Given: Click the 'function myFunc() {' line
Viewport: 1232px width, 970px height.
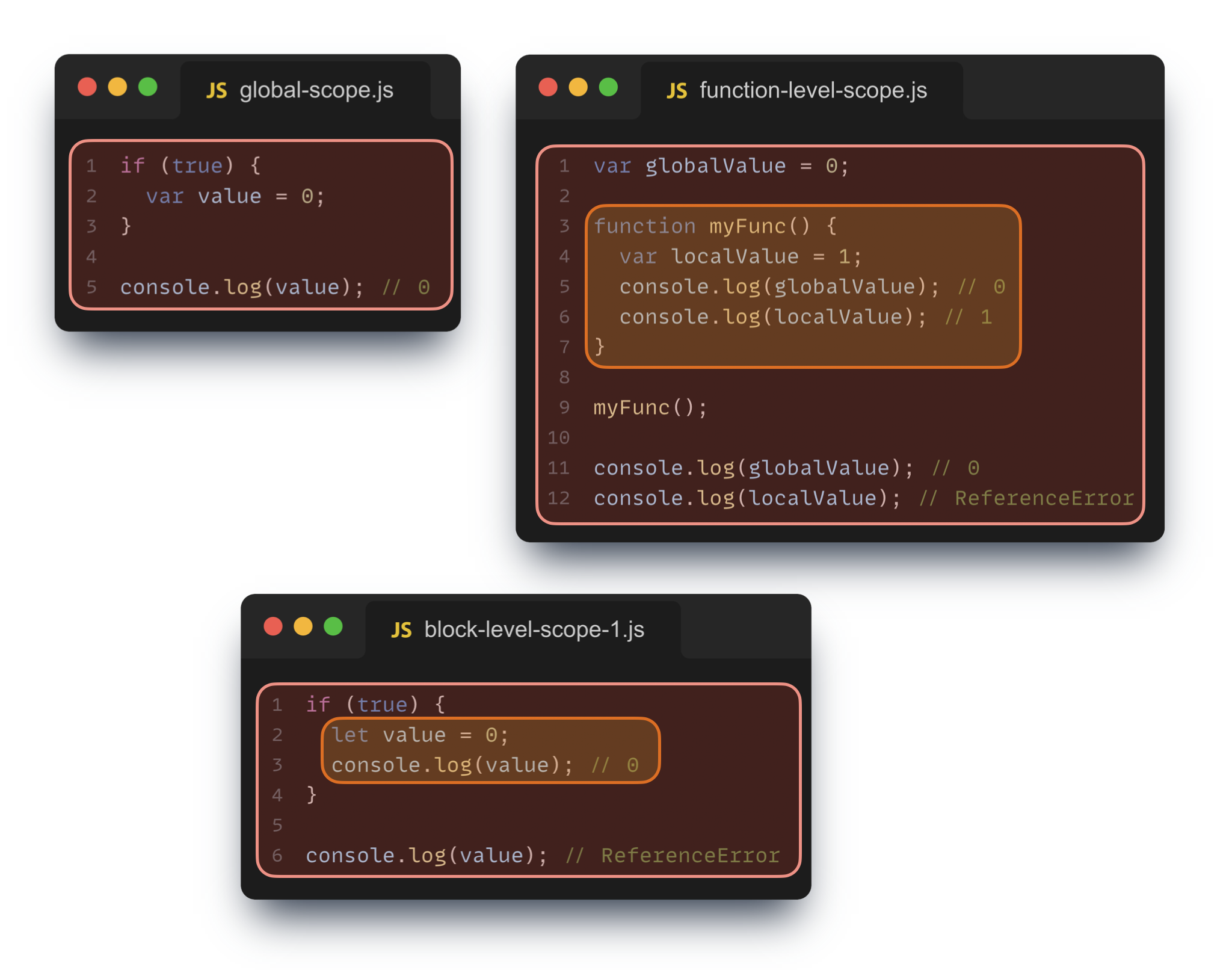Looking at the screenshot, I should [x=715, y=226].
